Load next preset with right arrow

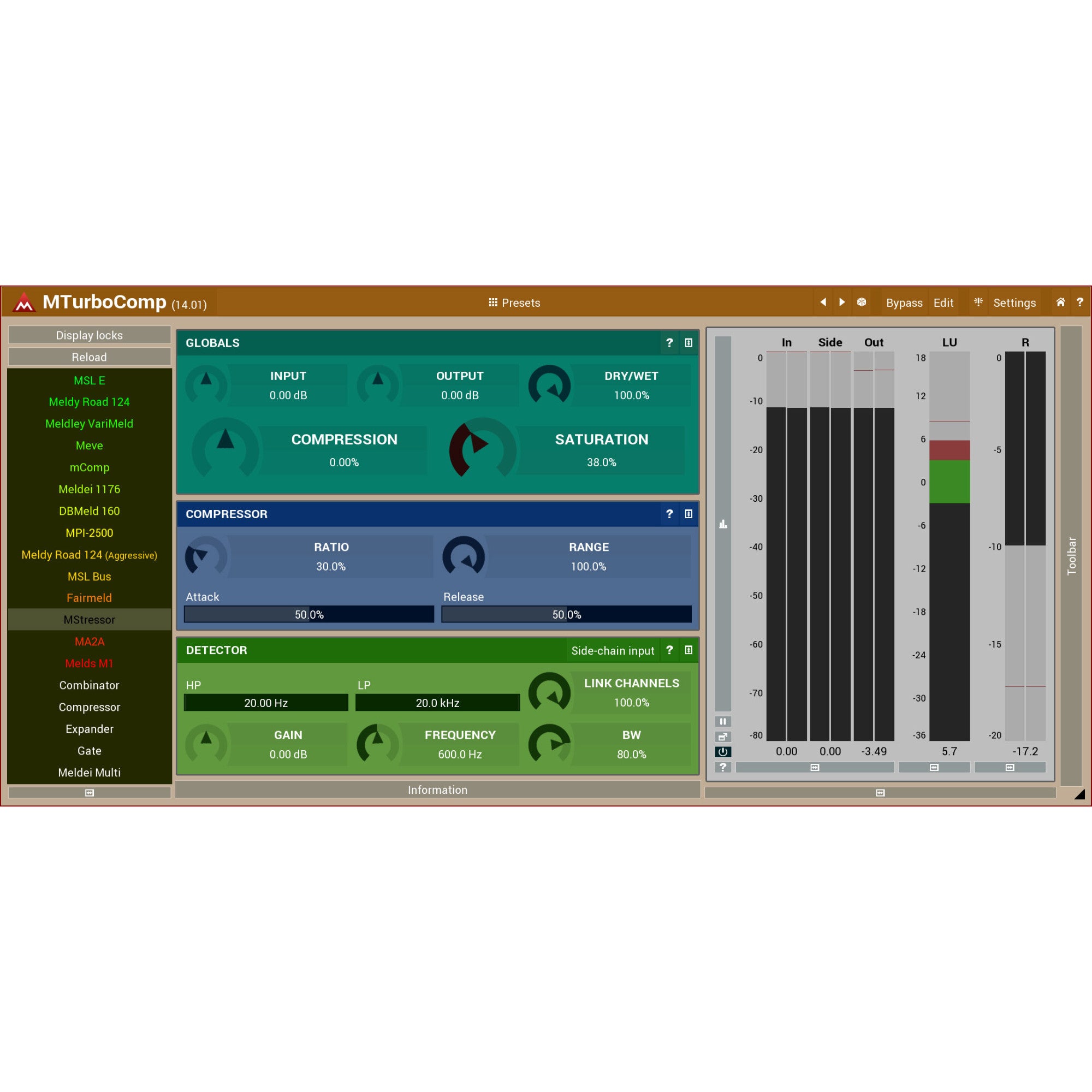(842, 302)
